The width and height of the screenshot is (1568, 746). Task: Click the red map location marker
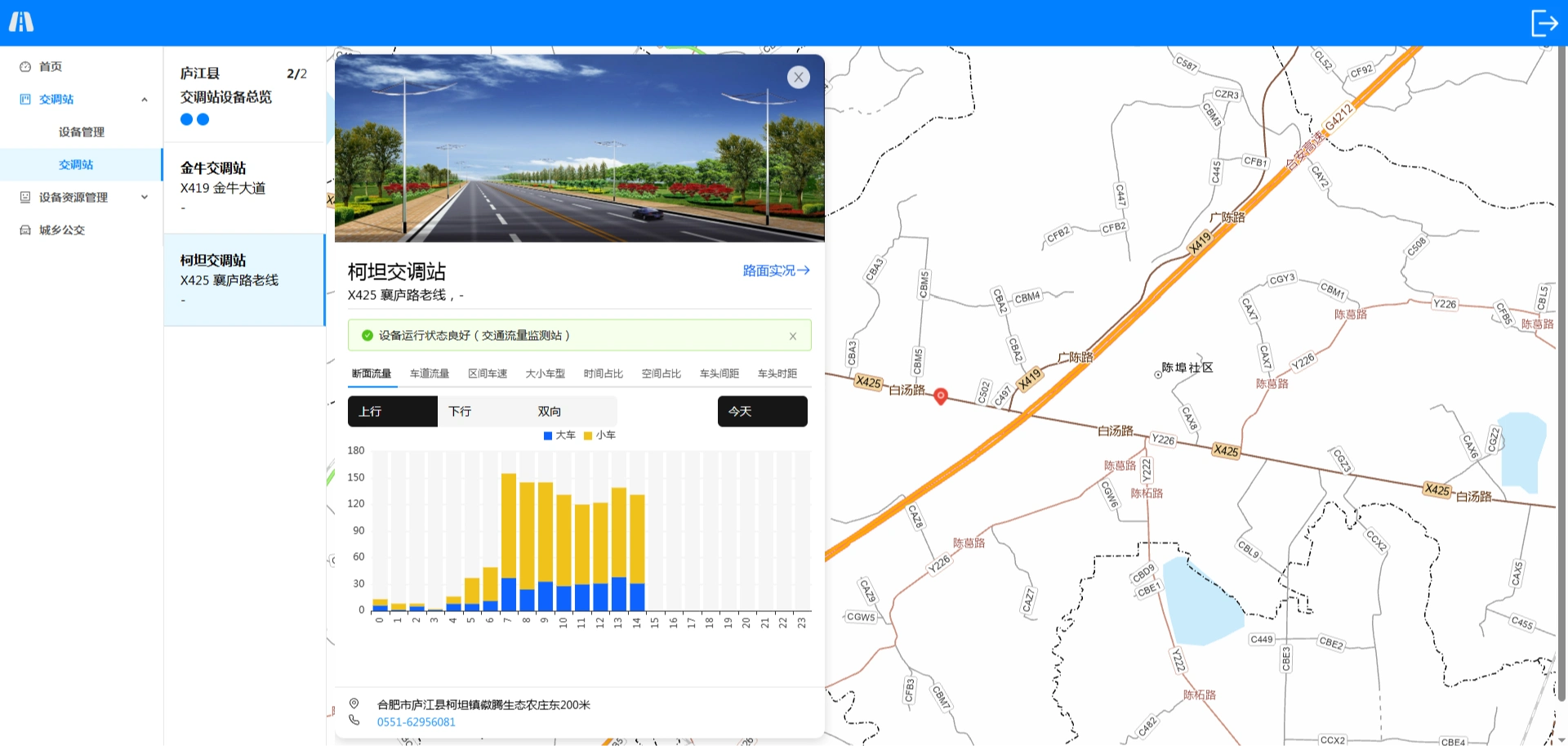point(941,396)
